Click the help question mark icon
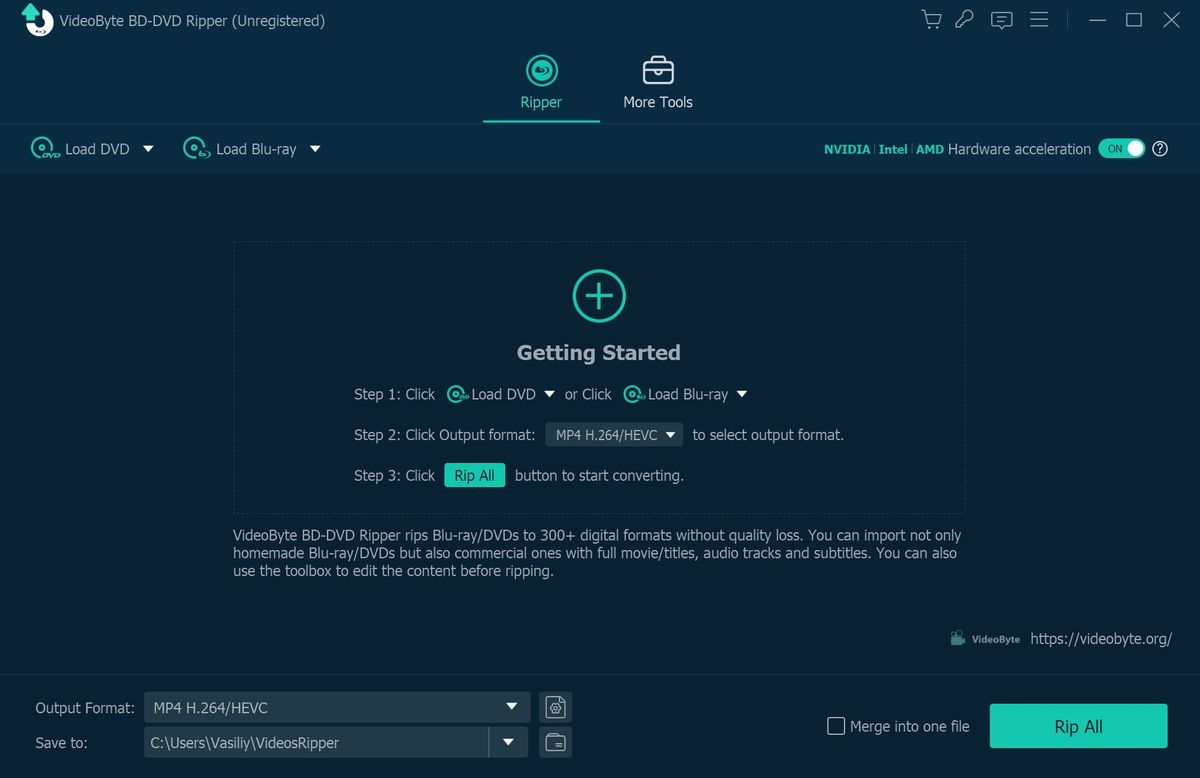The width and height of the screenshot is (1200, 778). click(1160, 148)
